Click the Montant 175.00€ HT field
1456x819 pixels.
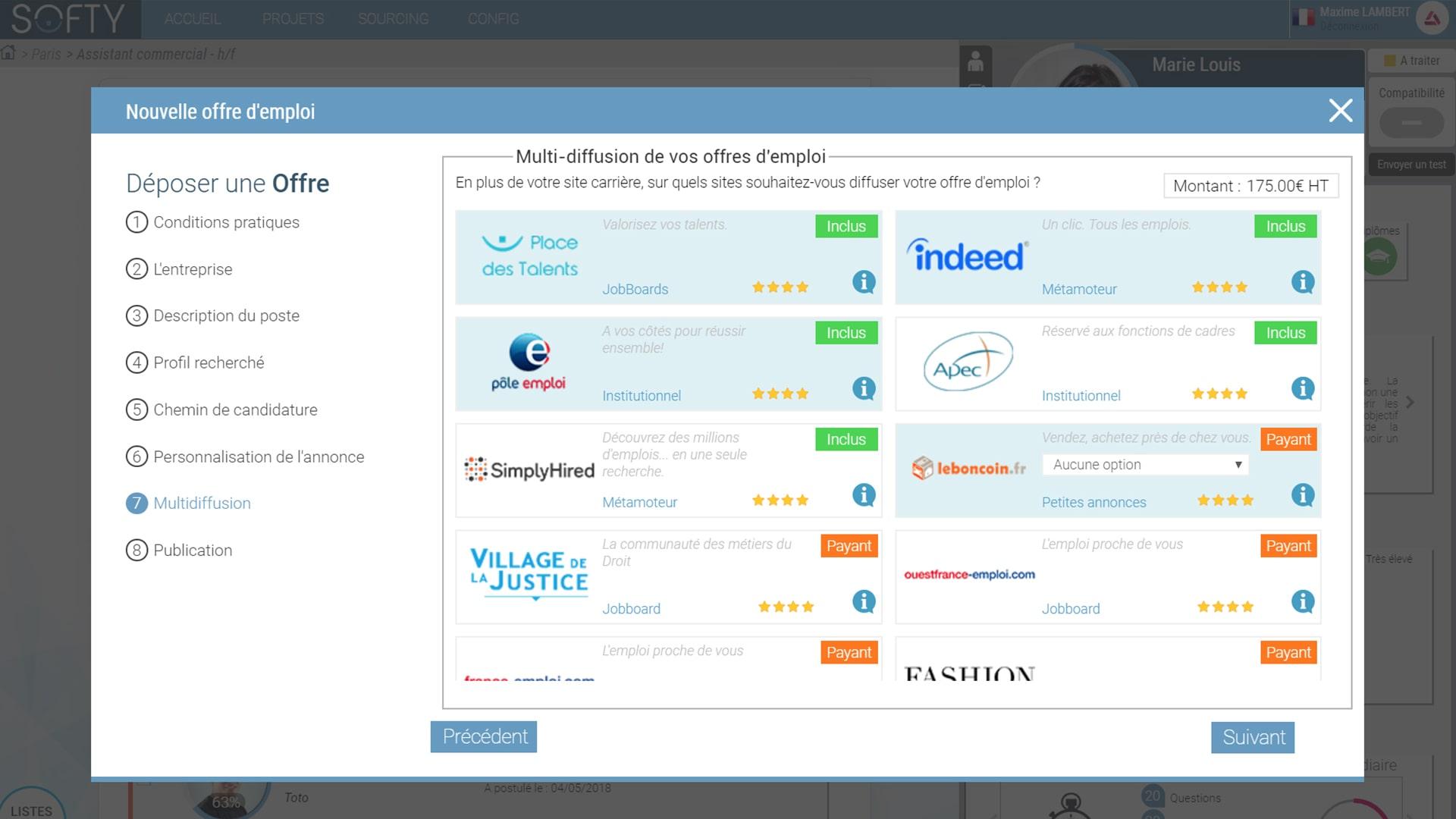point(1250,186)
